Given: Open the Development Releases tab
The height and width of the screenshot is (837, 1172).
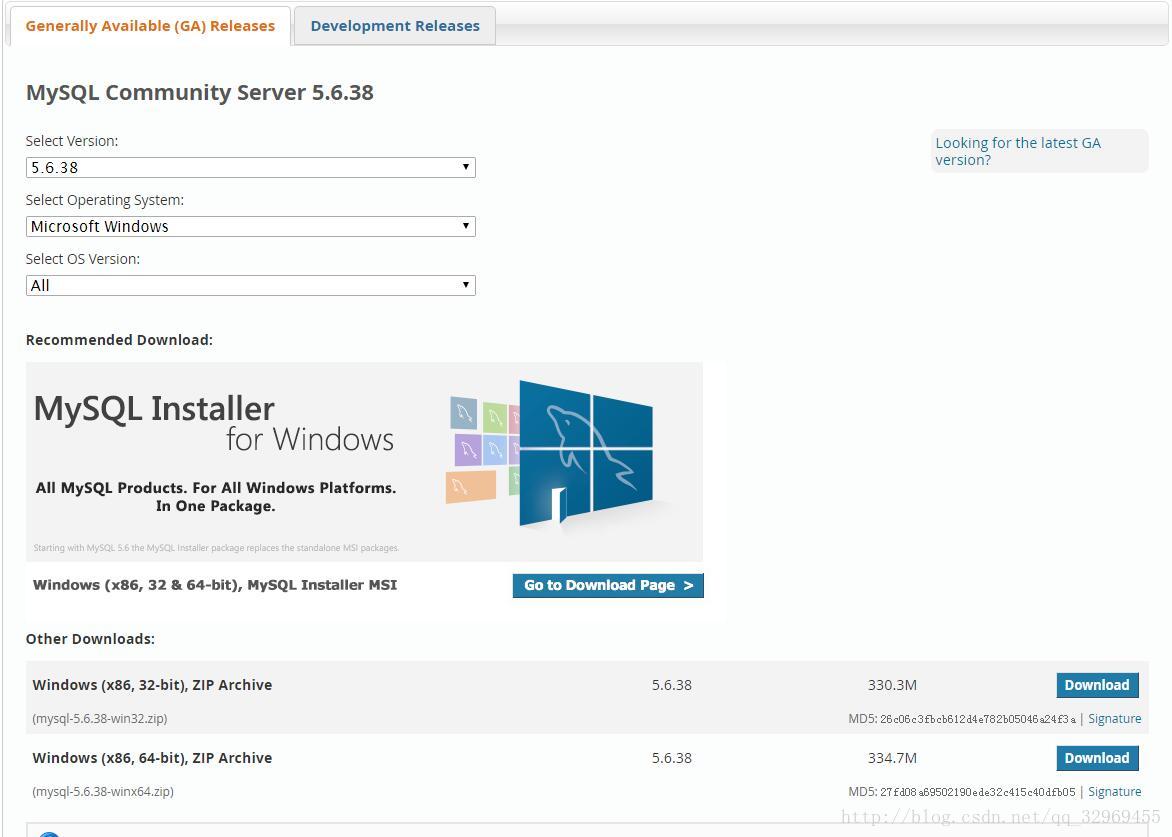Looking at the screenshot, I should [x=395, y=26].
